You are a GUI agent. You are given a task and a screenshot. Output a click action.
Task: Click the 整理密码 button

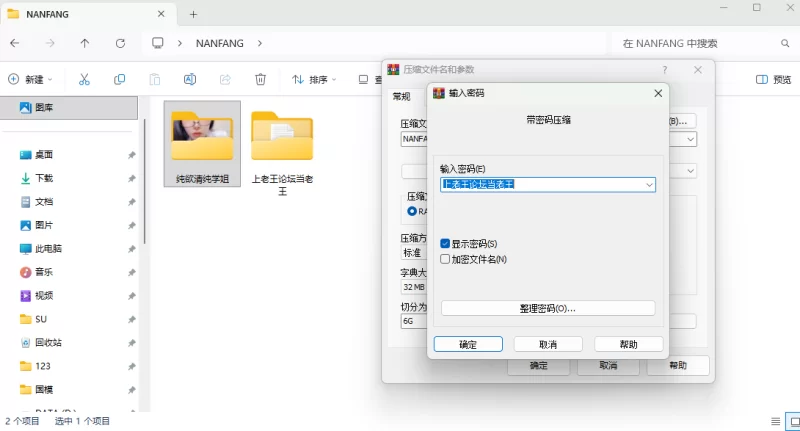(x=547, y=308)
